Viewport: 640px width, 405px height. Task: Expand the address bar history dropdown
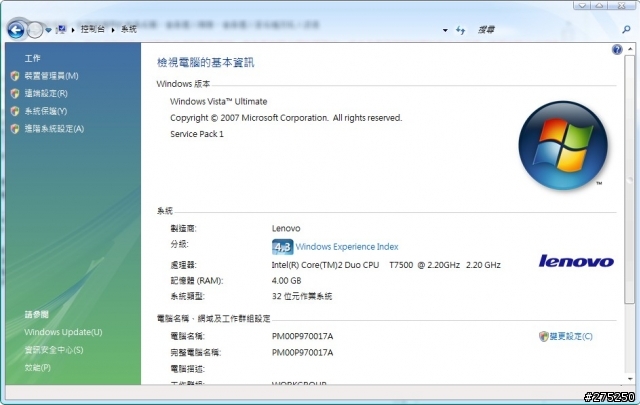pos(445,30)
